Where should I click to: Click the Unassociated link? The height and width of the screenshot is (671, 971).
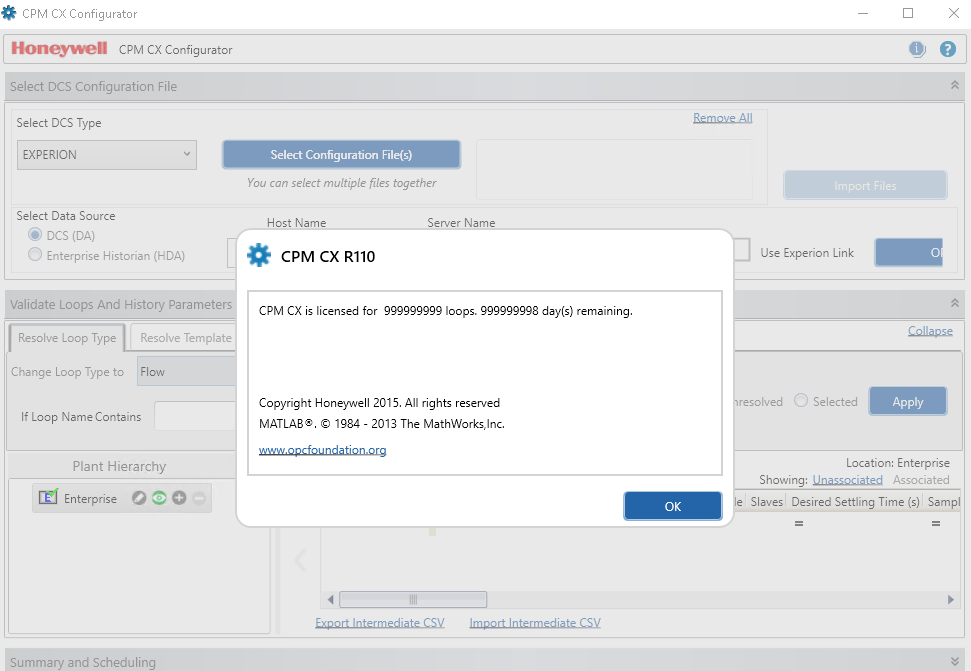(x=847, y=480)
